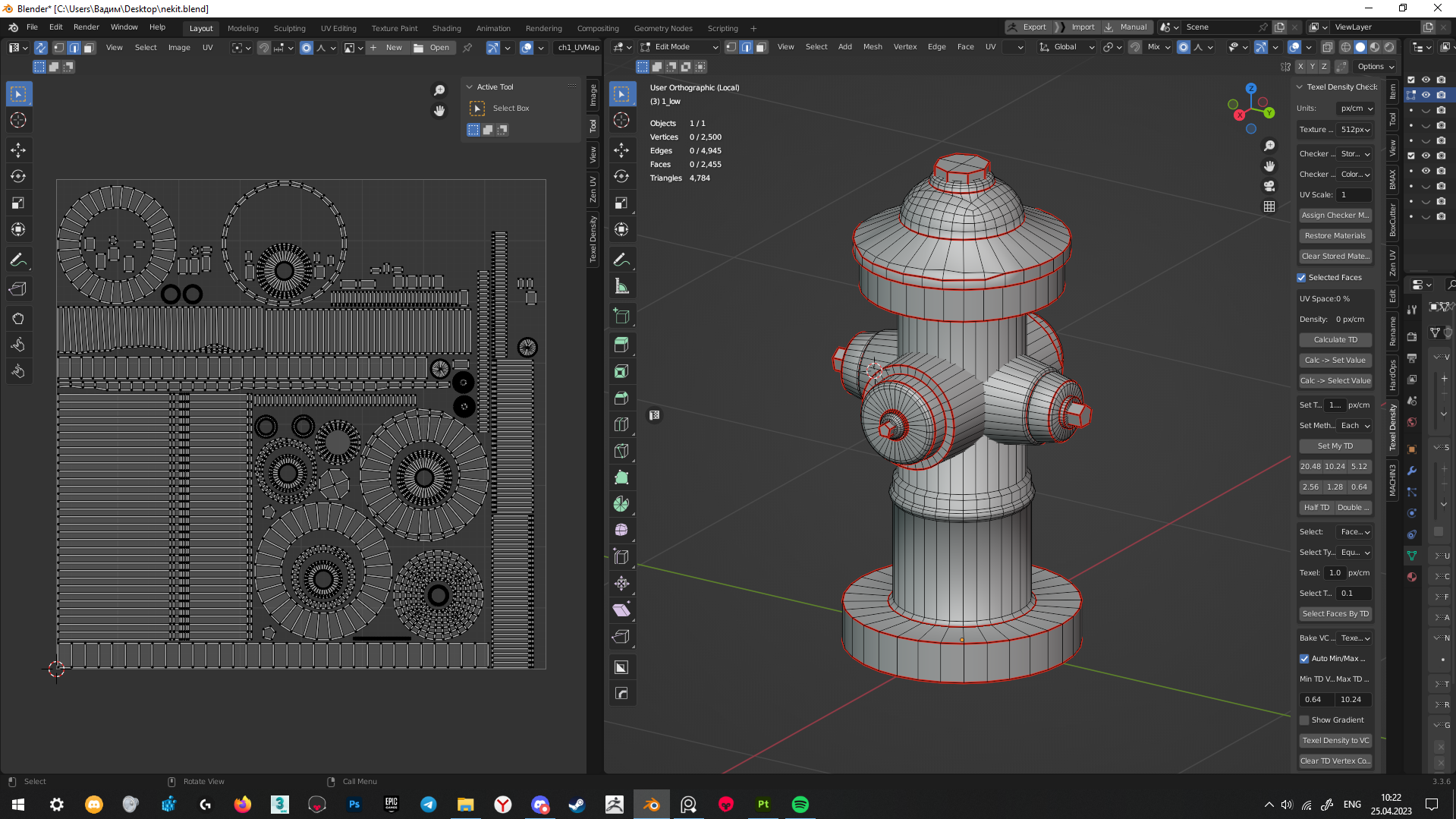This screenshot has height=819, width=1456.
Task: Uncheck the Selected Faces checkbox
Action: (1301, 277)
